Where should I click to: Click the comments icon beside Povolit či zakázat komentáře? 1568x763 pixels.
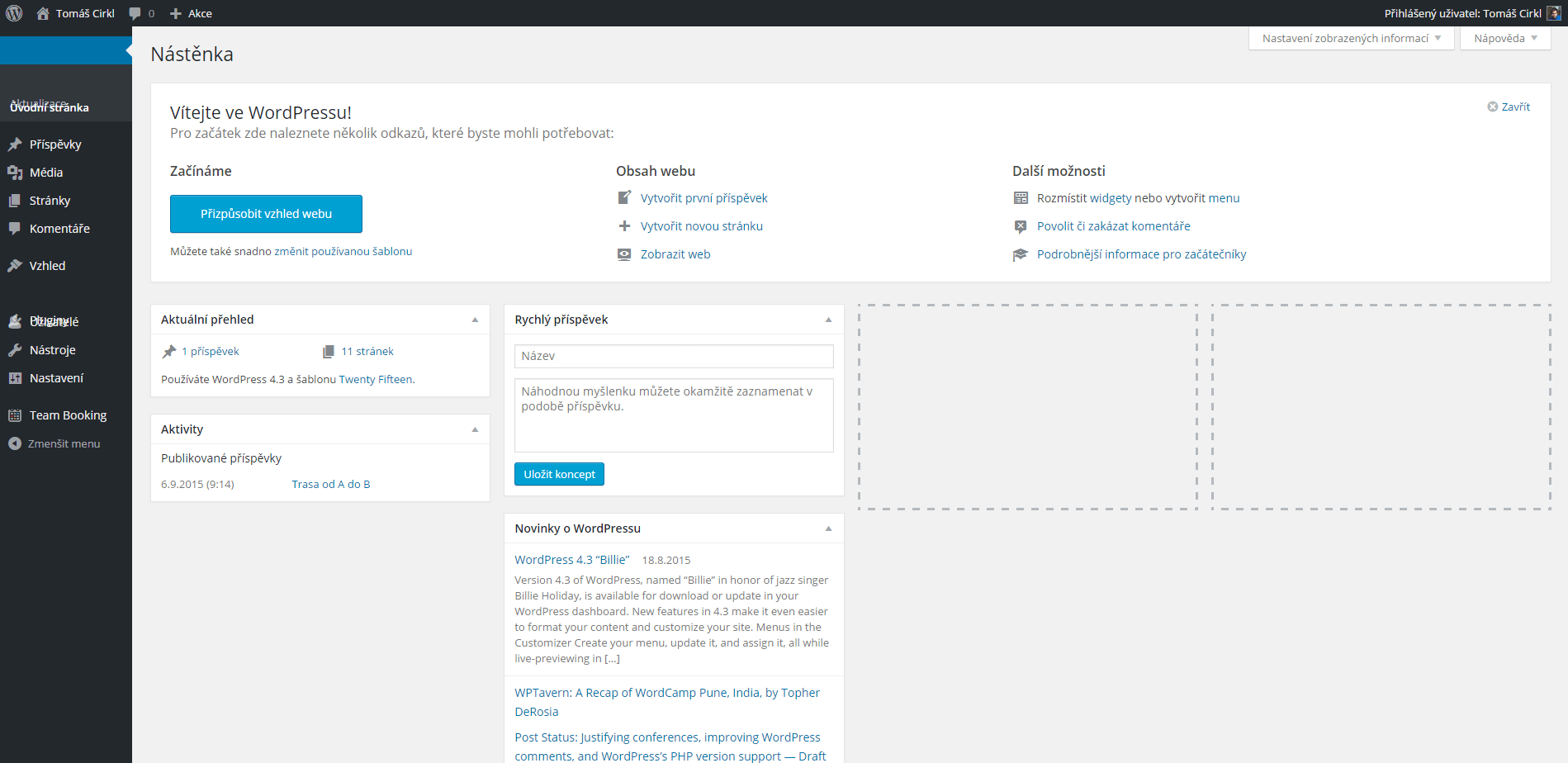click(x=1021, y=226)
